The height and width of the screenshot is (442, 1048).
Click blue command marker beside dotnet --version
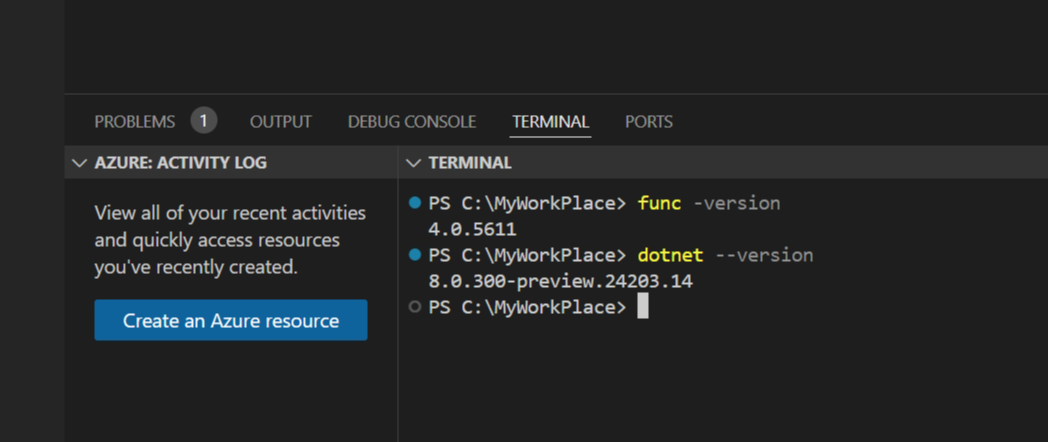coord(415,256)
